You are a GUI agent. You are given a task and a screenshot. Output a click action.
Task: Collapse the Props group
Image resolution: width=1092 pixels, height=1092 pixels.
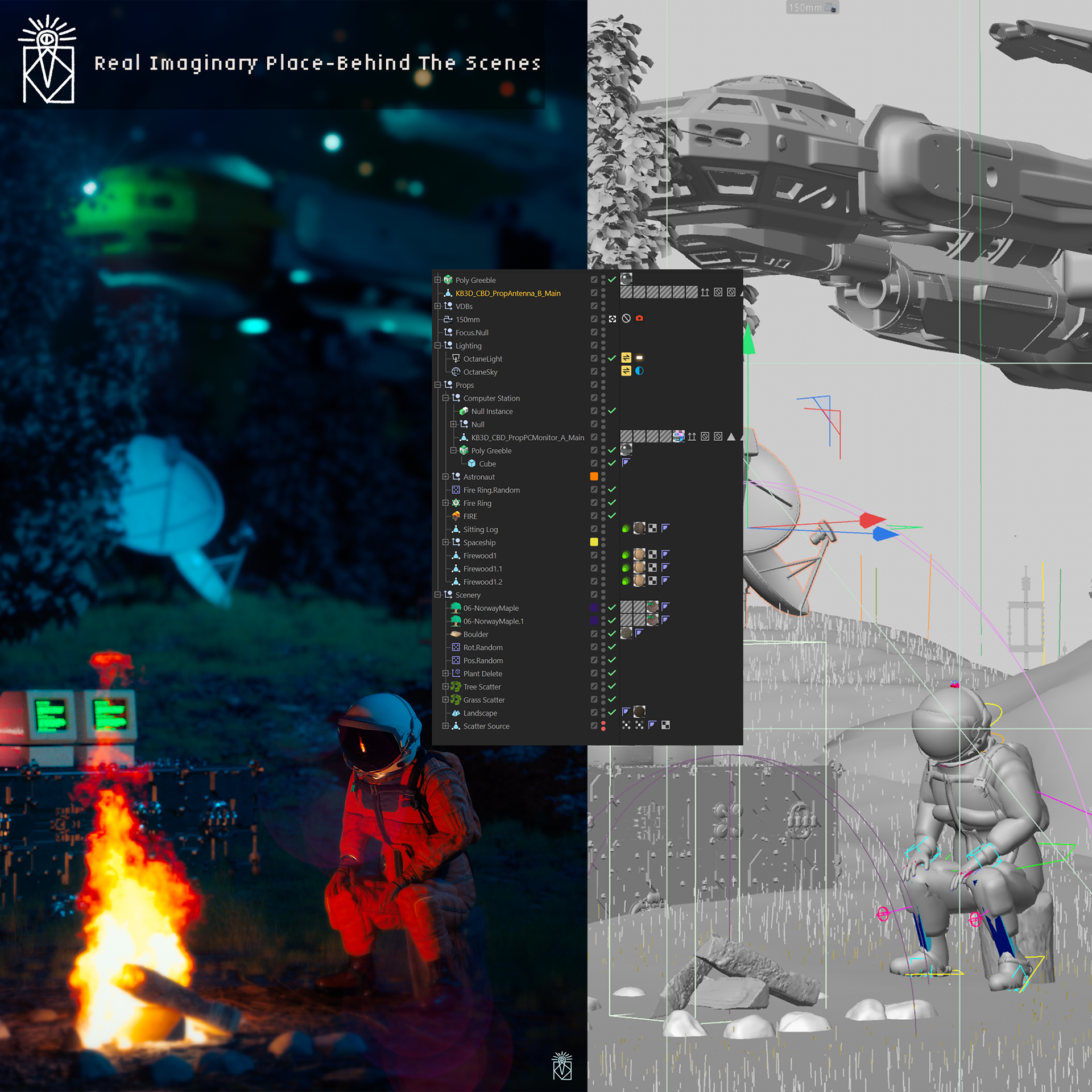click(437, 384)
